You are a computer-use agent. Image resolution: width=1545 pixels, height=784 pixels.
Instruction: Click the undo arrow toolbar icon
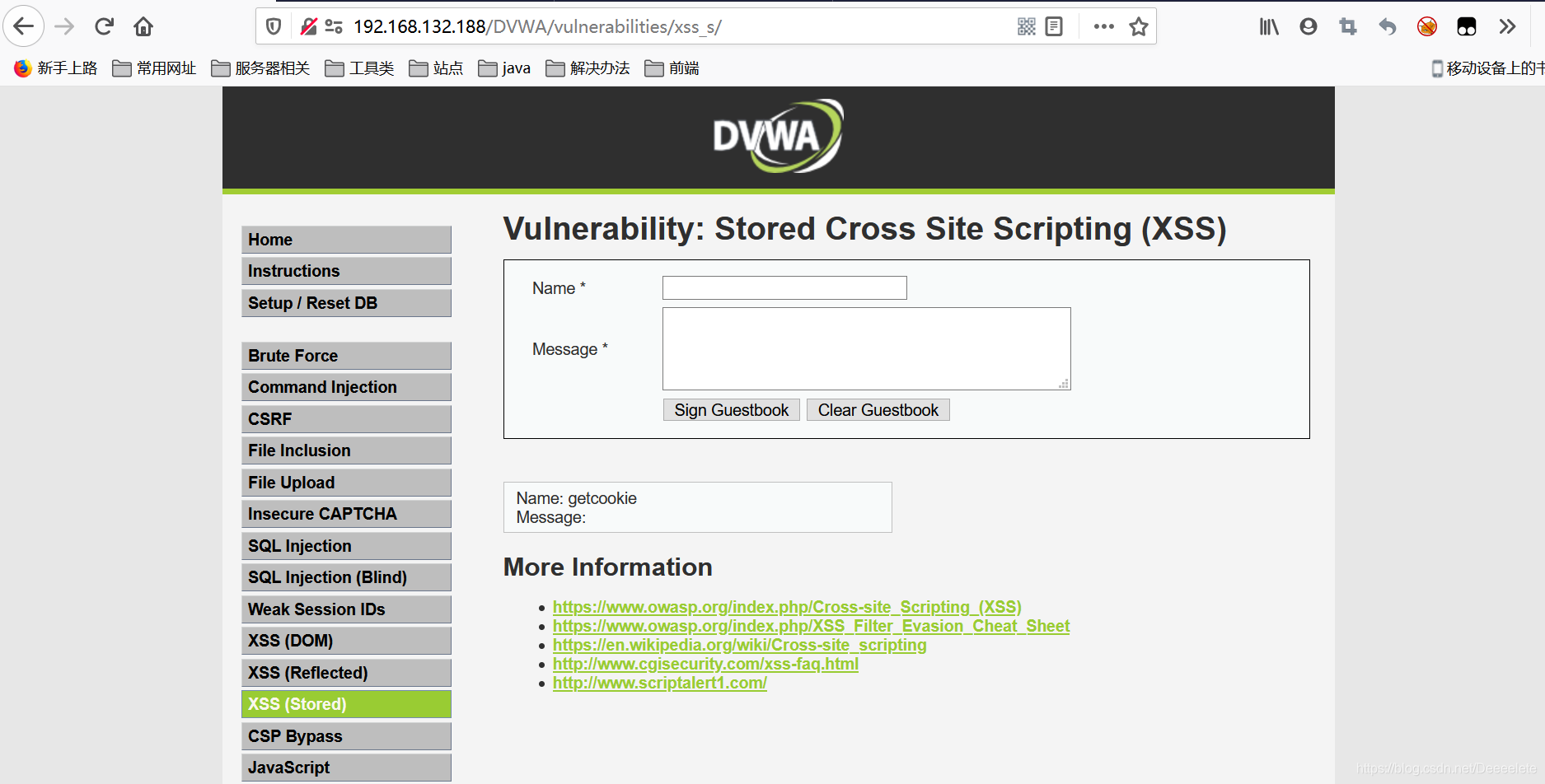coord(1388,26)
